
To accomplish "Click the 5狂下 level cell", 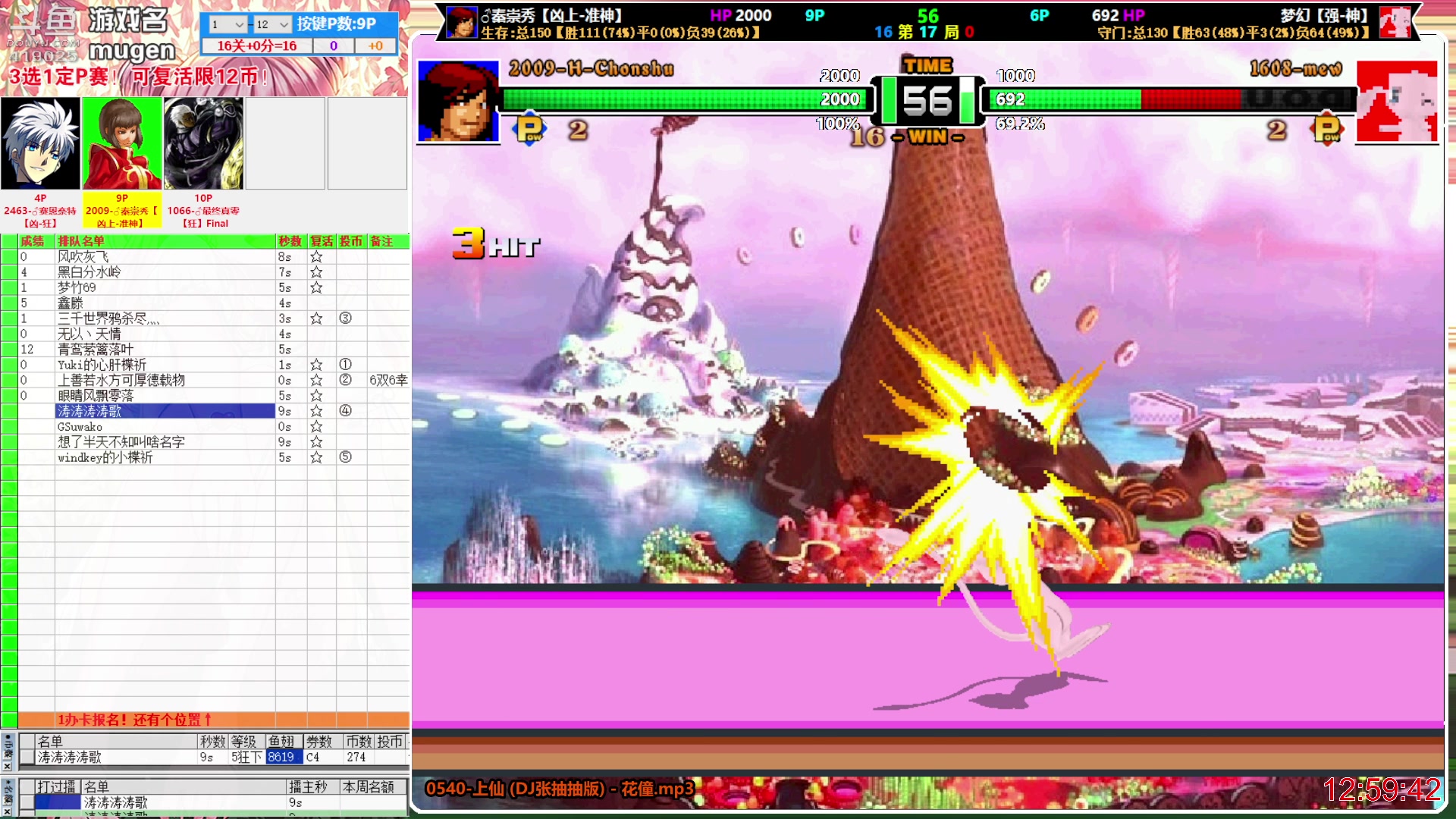I will point(246,757).
